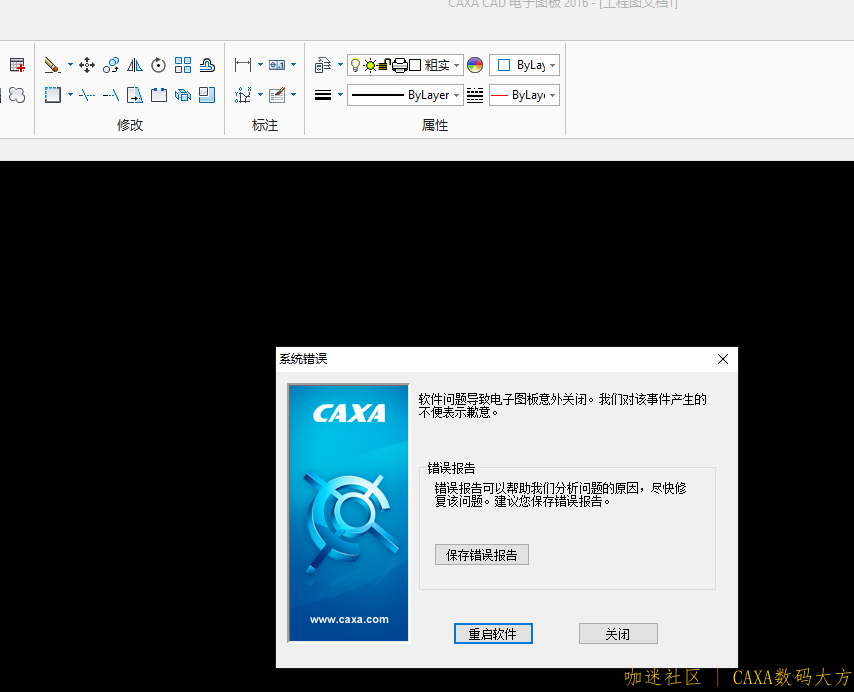Select the tolerance annotation tool
The height and width of the screenshot is (692, 854).
(x=277, y=65)
